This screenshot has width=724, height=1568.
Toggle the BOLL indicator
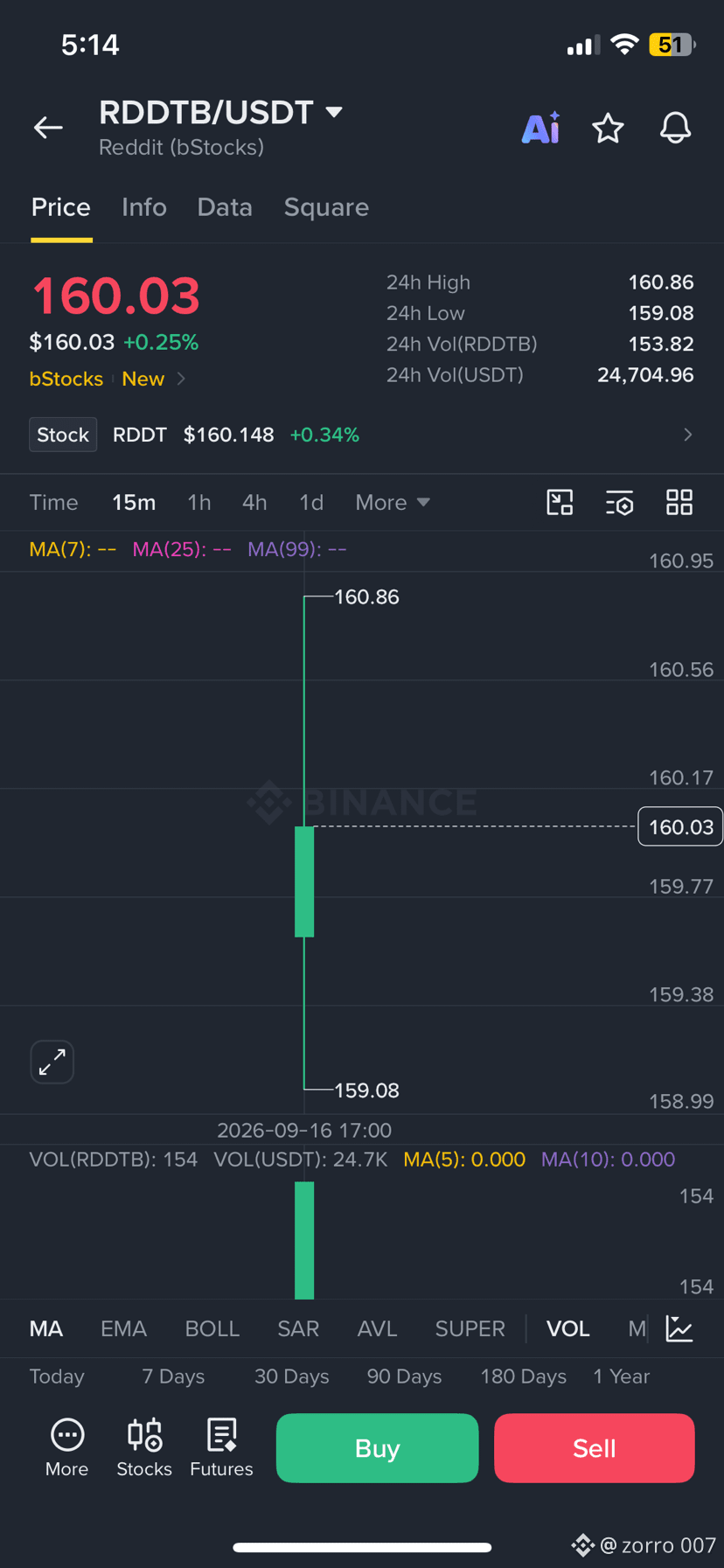click(212, 1328)
